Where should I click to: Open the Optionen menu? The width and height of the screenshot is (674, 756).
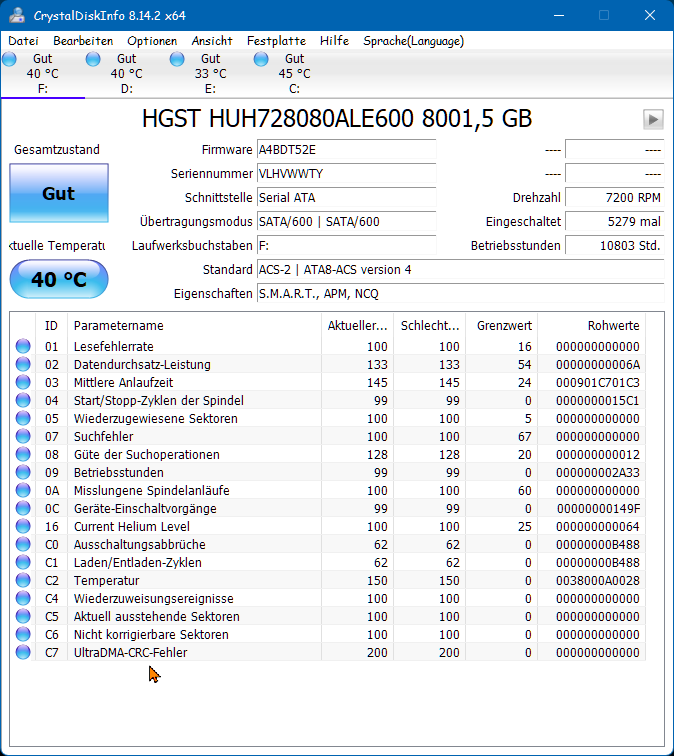click(x=152, y=41)
